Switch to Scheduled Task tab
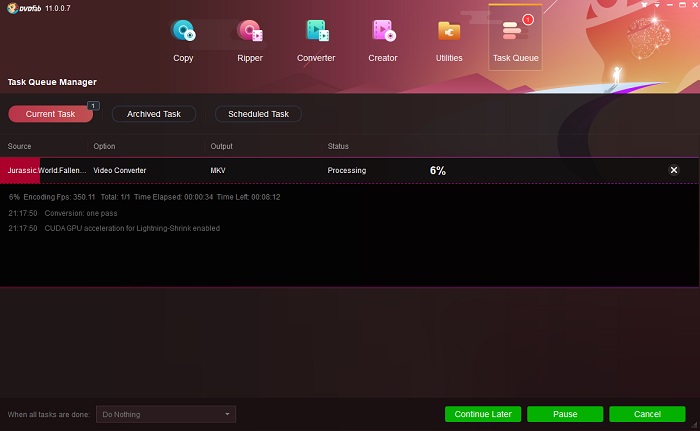Viewport: 700px width, 431px height. [258, 114]
